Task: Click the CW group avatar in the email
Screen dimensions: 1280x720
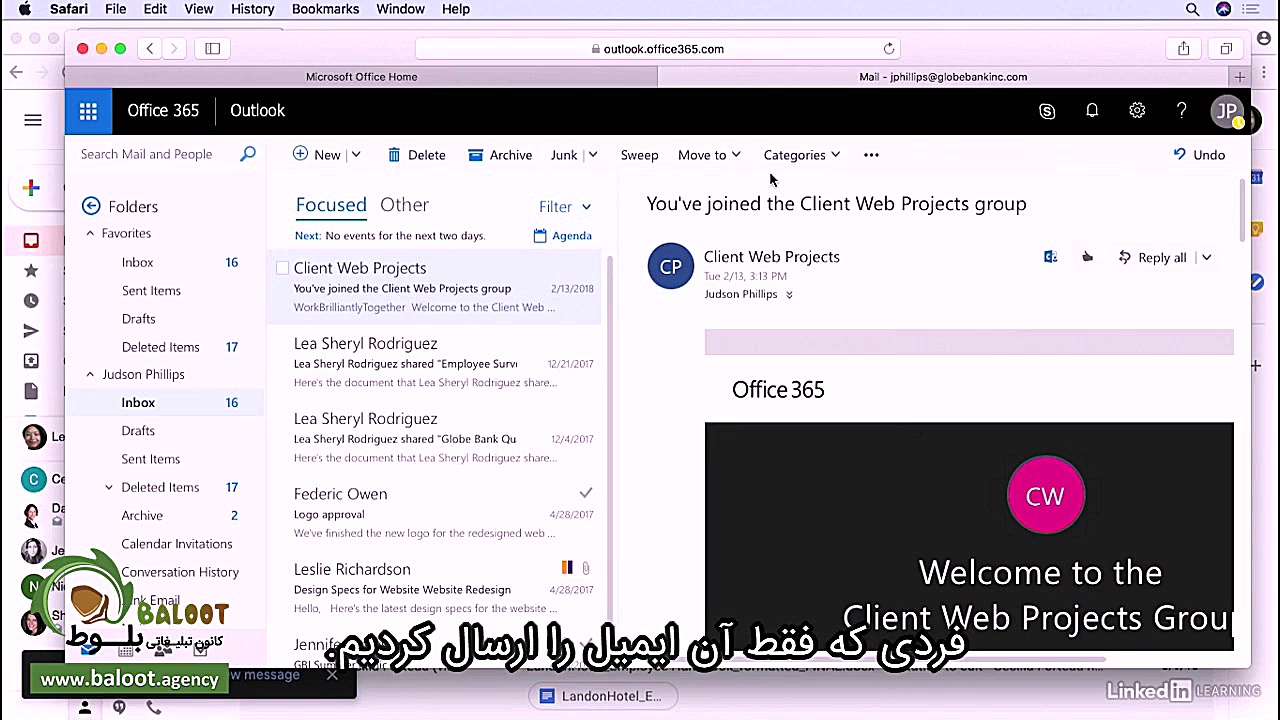Action: point(1046,496)
